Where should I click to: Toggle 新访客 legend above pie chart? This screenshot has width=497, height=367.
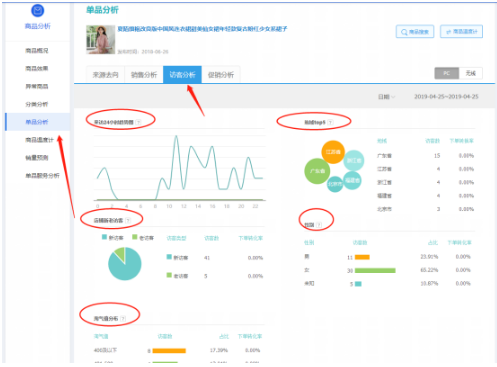(113, 237)
